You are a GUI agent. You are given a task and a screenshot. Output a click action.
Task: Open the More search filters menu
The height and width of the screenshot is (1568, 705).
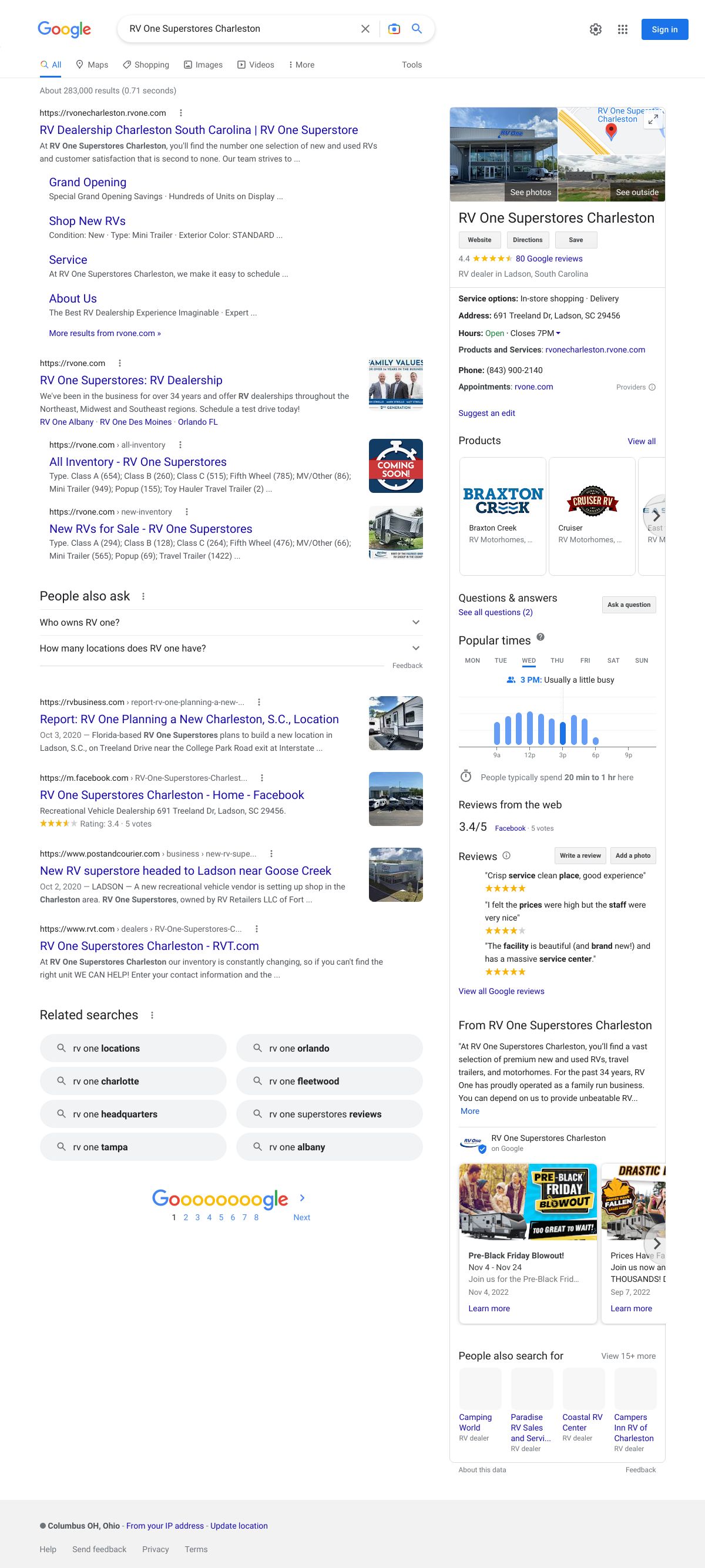pyautogui.click(x=301, y=65)
